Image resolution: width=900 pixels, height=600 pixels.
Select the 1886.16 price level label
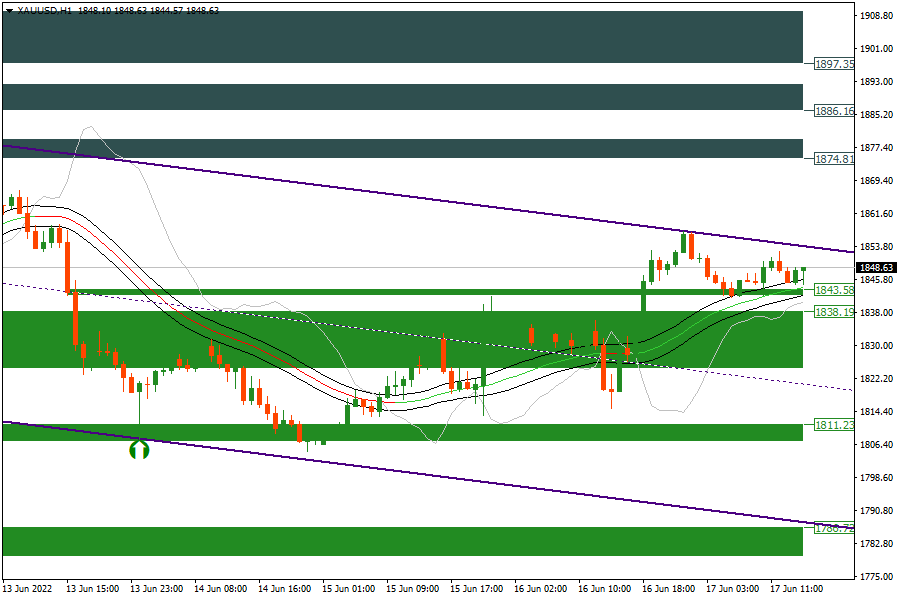833,111
